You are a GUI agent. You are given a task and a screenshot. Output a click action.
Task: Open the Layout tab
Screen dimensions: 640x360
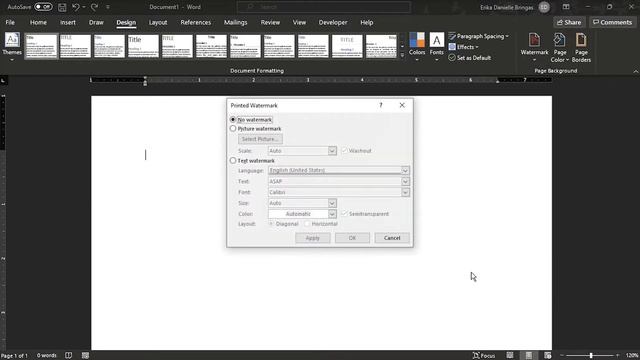(158, 22)
